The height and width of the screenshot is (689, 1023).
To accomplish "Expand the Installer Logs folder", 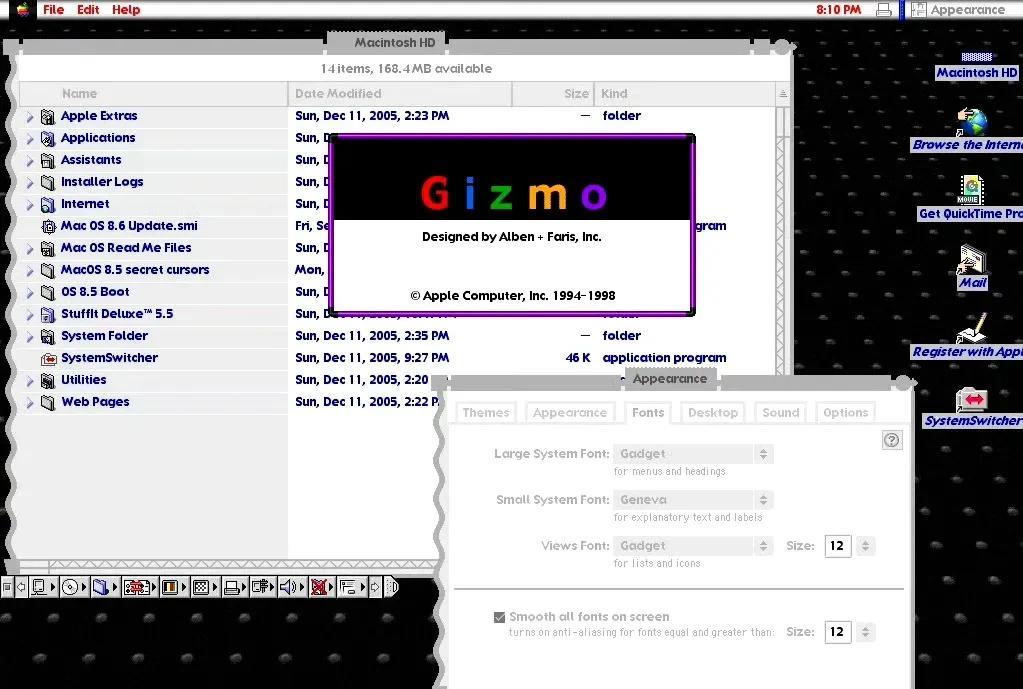I will point(30,183).
